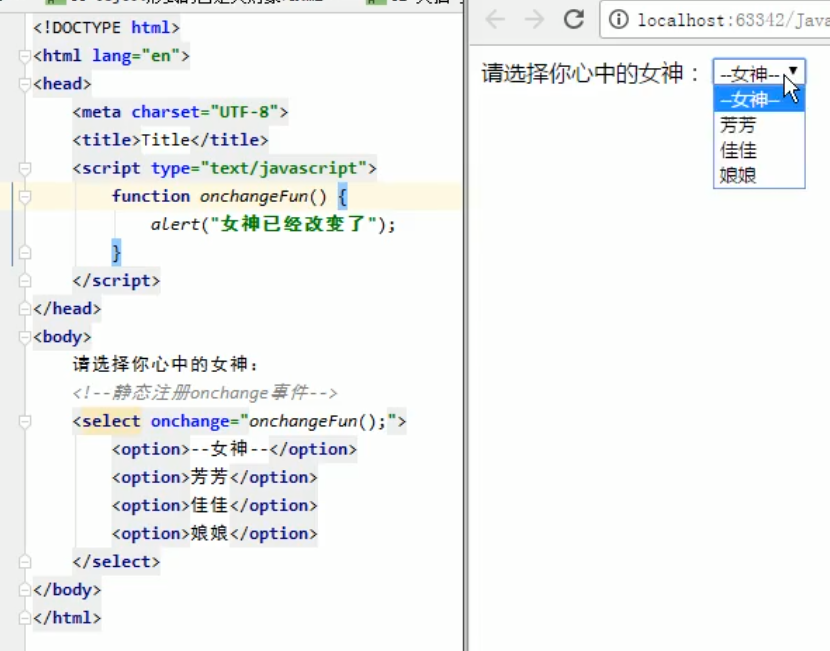Viewport: 830px width, 651px height.
Task: Collapse the script tag fold marker
Action: (24, 168)
